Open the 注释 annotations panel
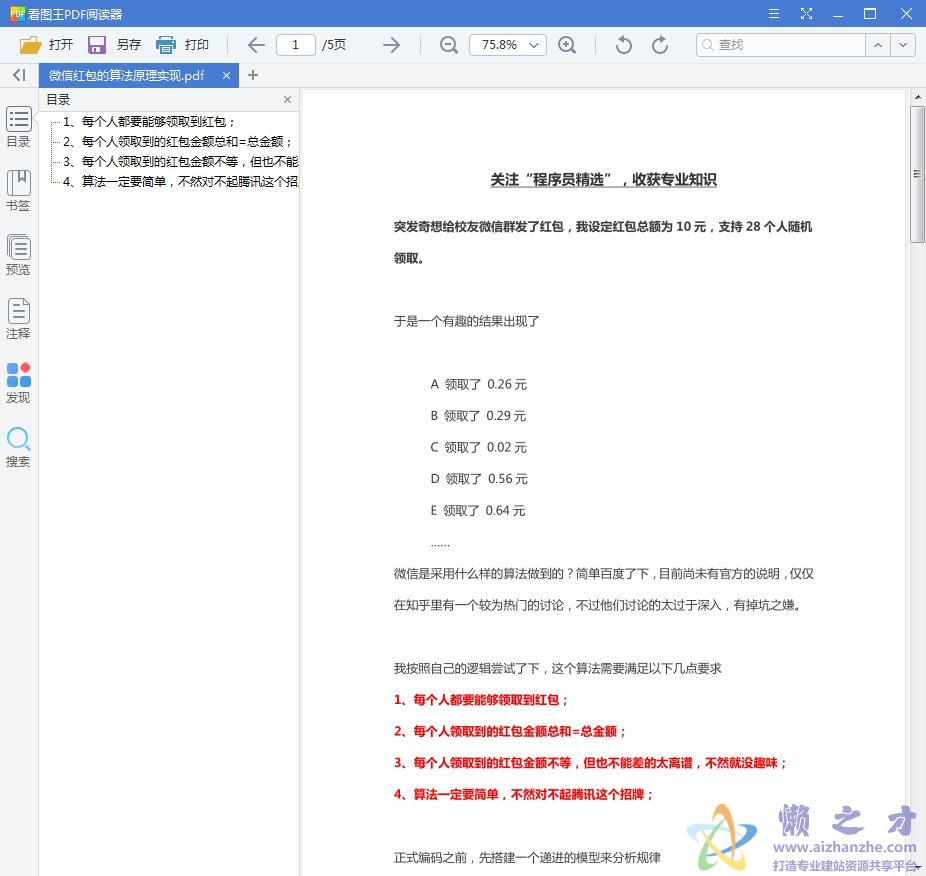The height and width of the screenshot is (876, 926). tap(18, 319)
